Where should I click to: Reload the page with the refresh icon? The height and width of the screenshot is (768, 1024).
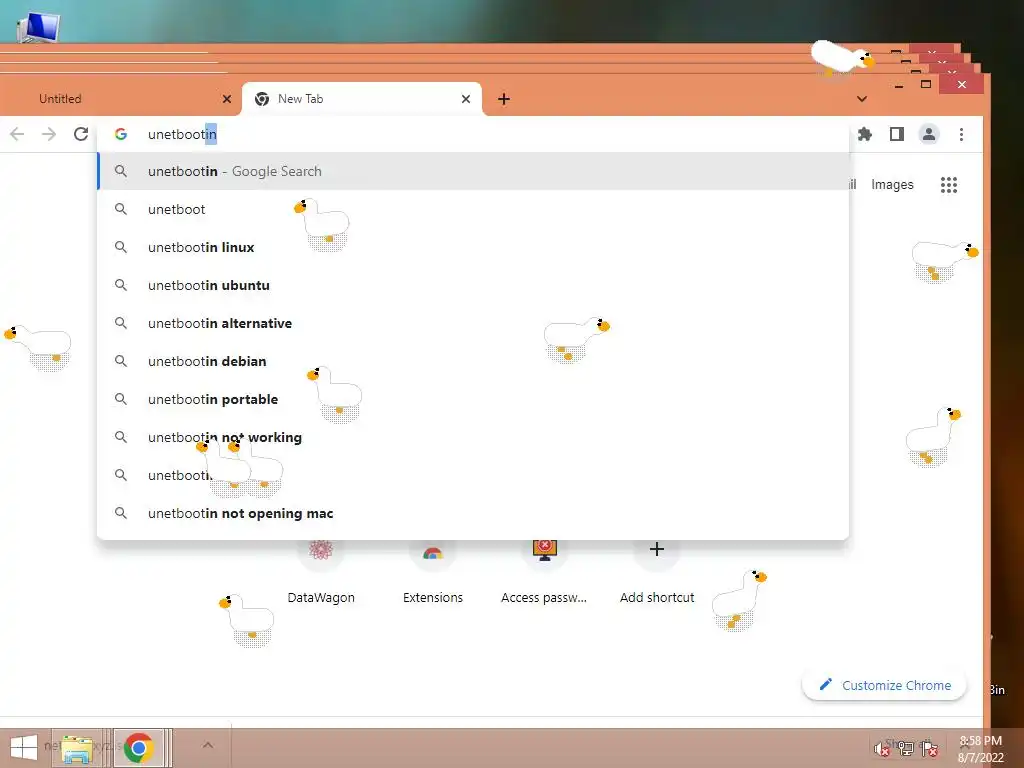(x=81, y=134)
